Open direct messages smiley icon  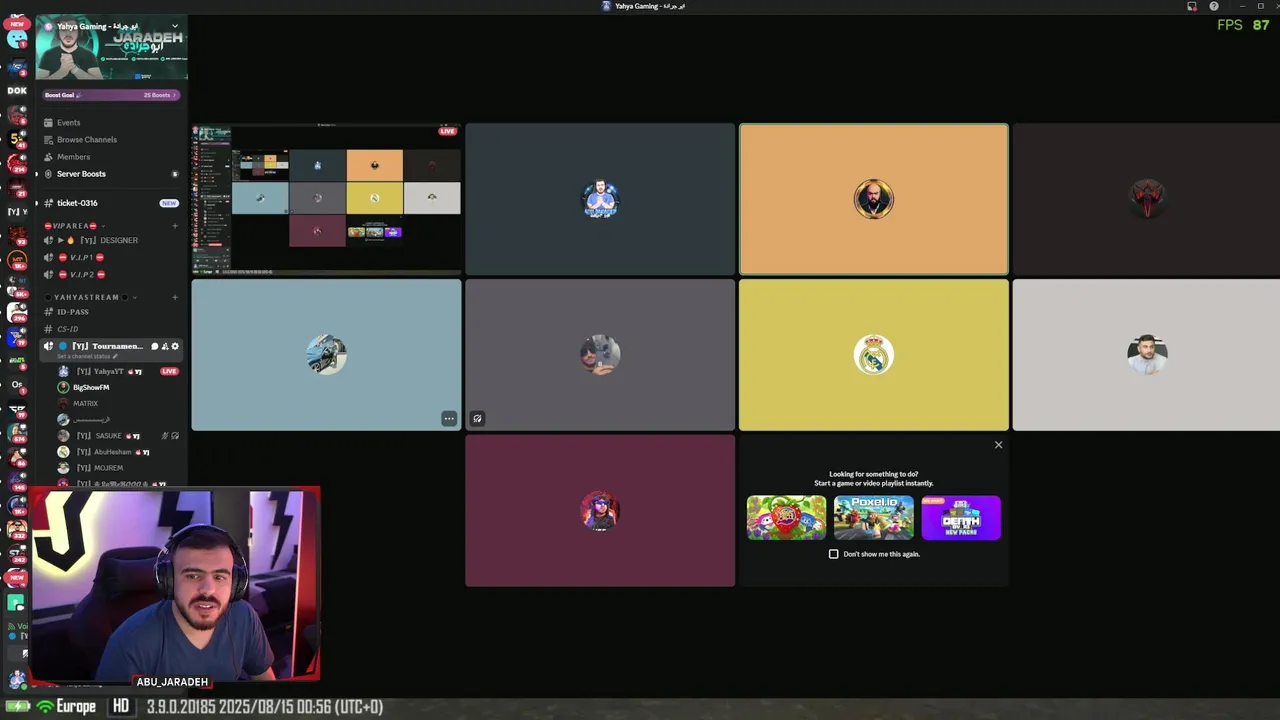(17, 39)
